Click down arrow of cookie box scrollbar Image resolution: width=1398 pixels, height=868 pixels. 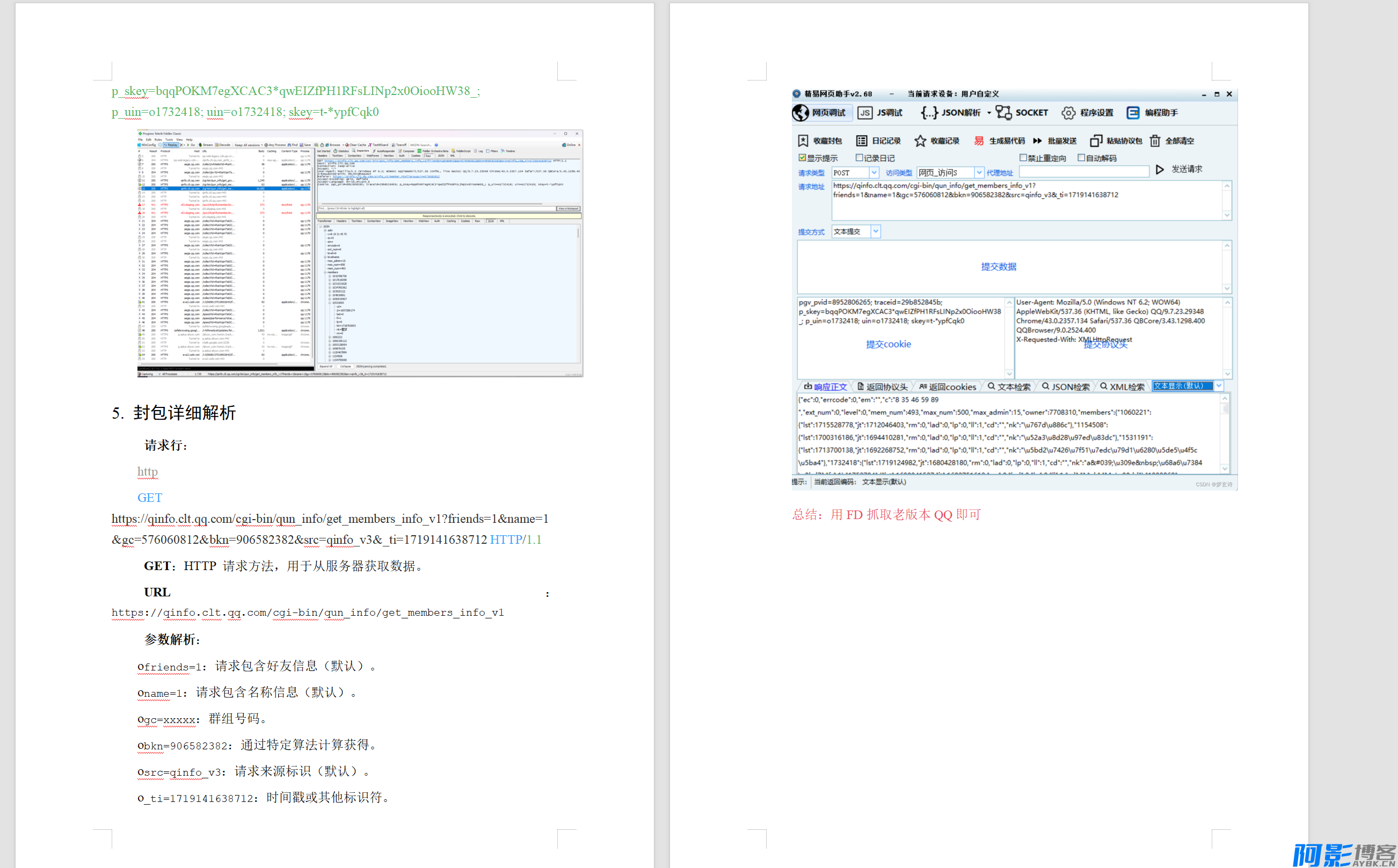(x=1009, y=373)
